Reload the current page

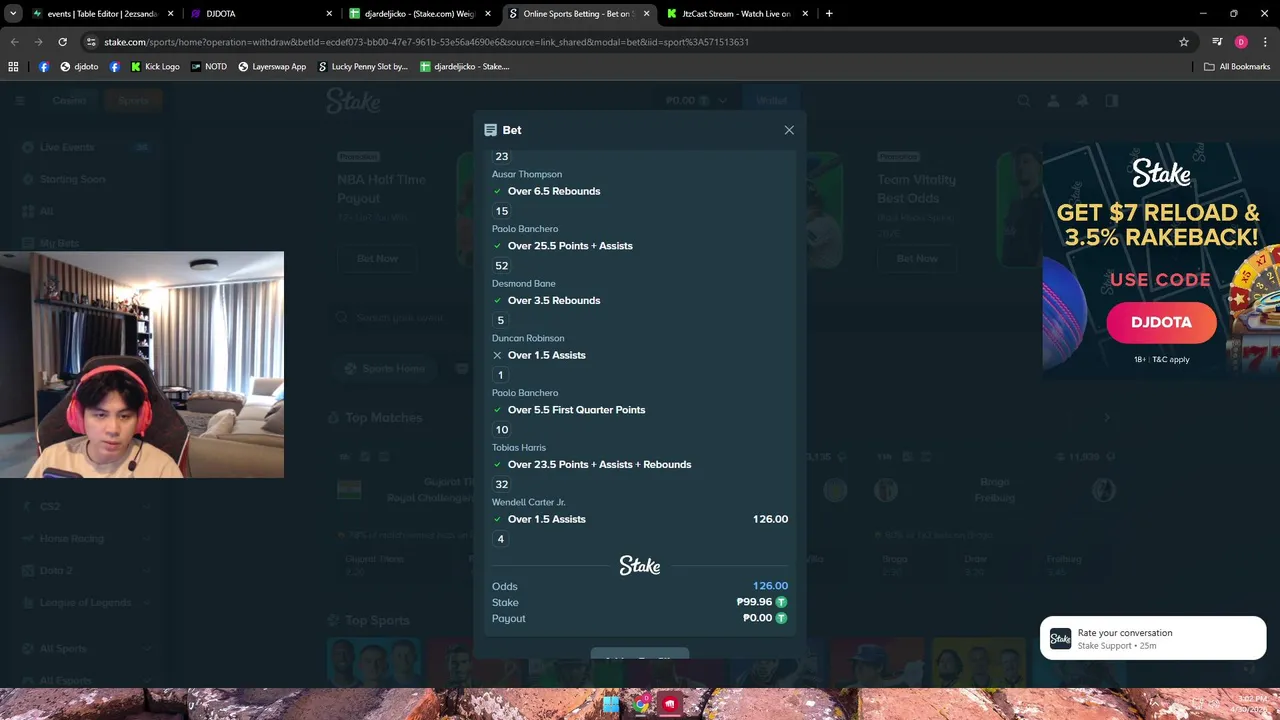click(x=62, y=42)
